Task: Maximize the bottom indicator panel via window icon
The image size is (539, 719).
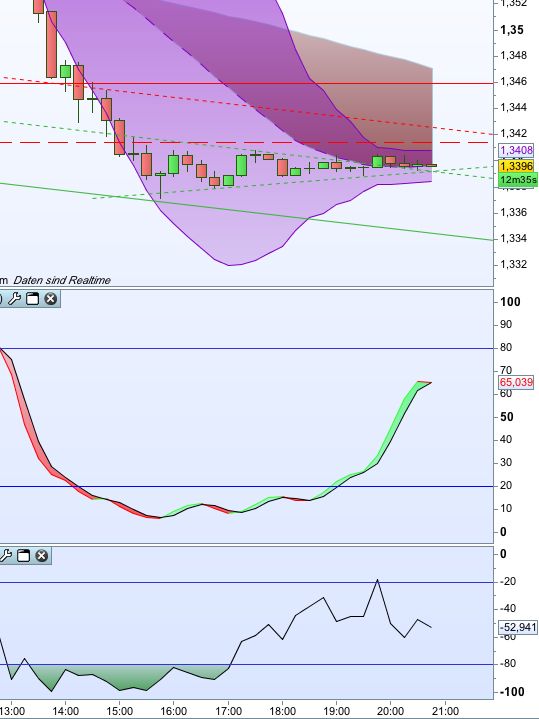Action: point(23,556)
